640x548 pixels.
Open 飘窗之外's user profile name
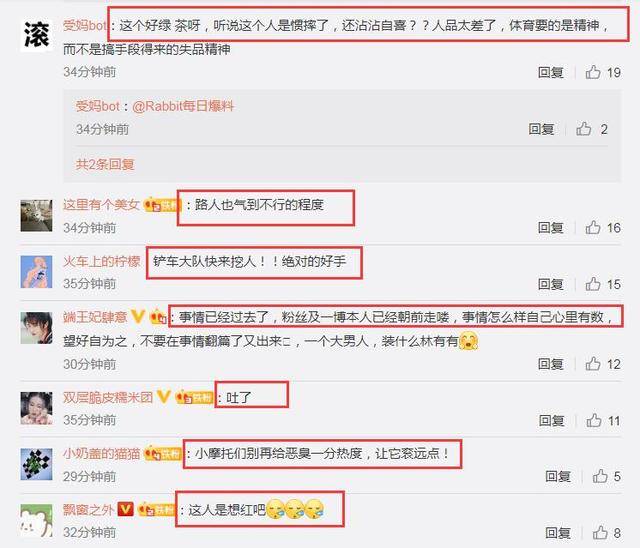tap(88, 510)
